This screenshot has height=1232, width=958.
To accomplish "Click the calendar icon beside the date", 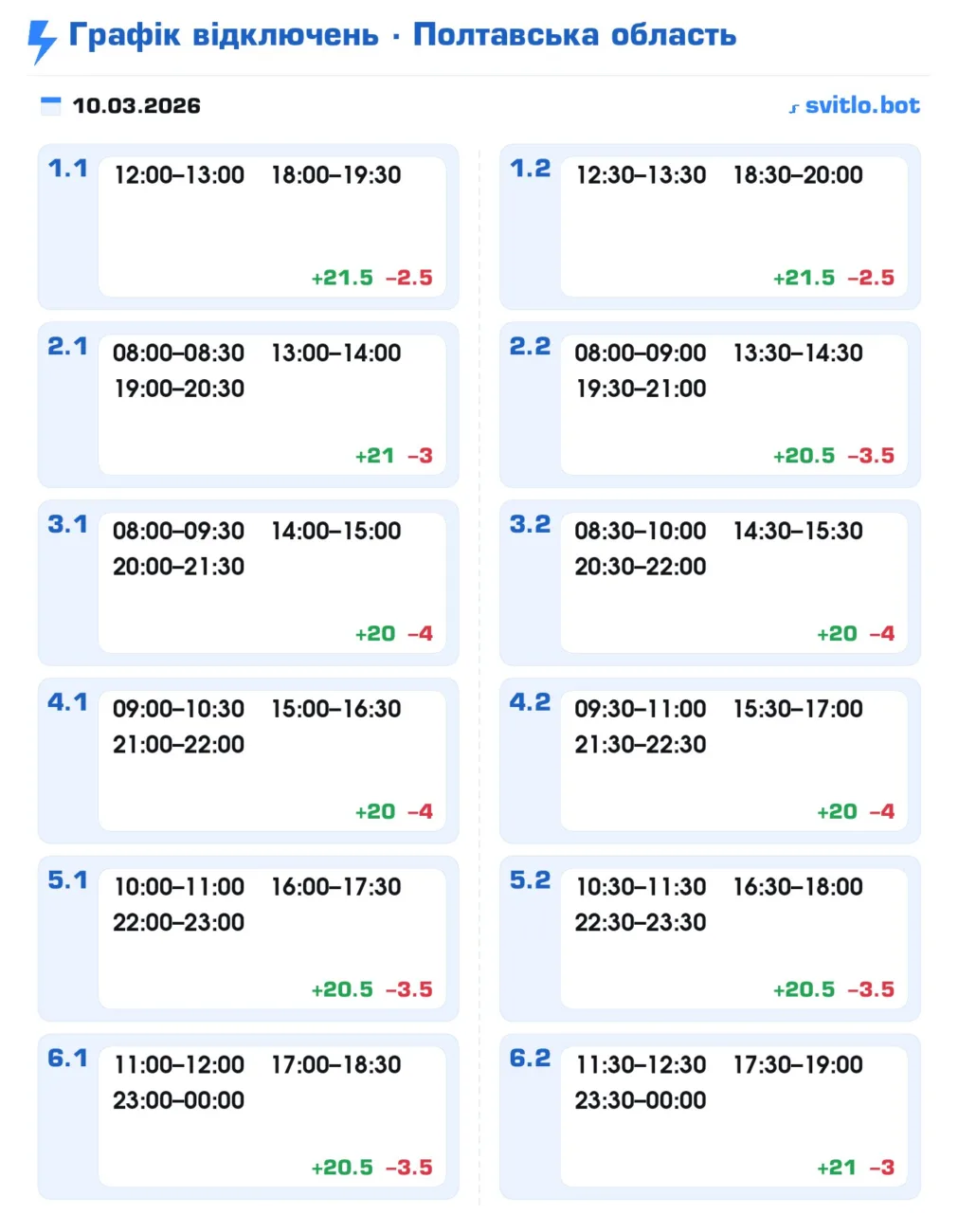I will pos(50,105).
